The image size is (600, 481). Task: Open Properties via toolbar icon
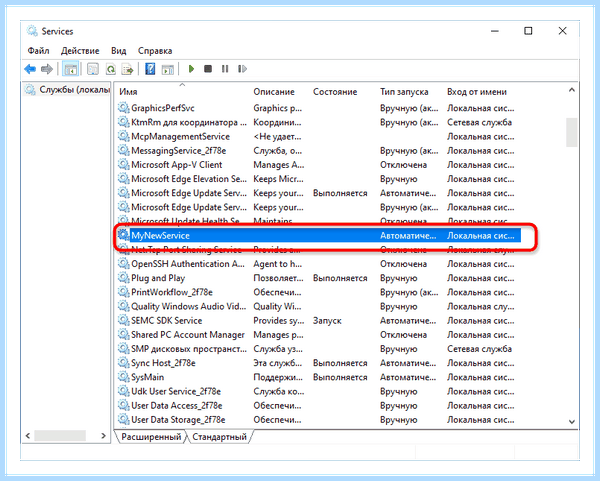point(93,69)
